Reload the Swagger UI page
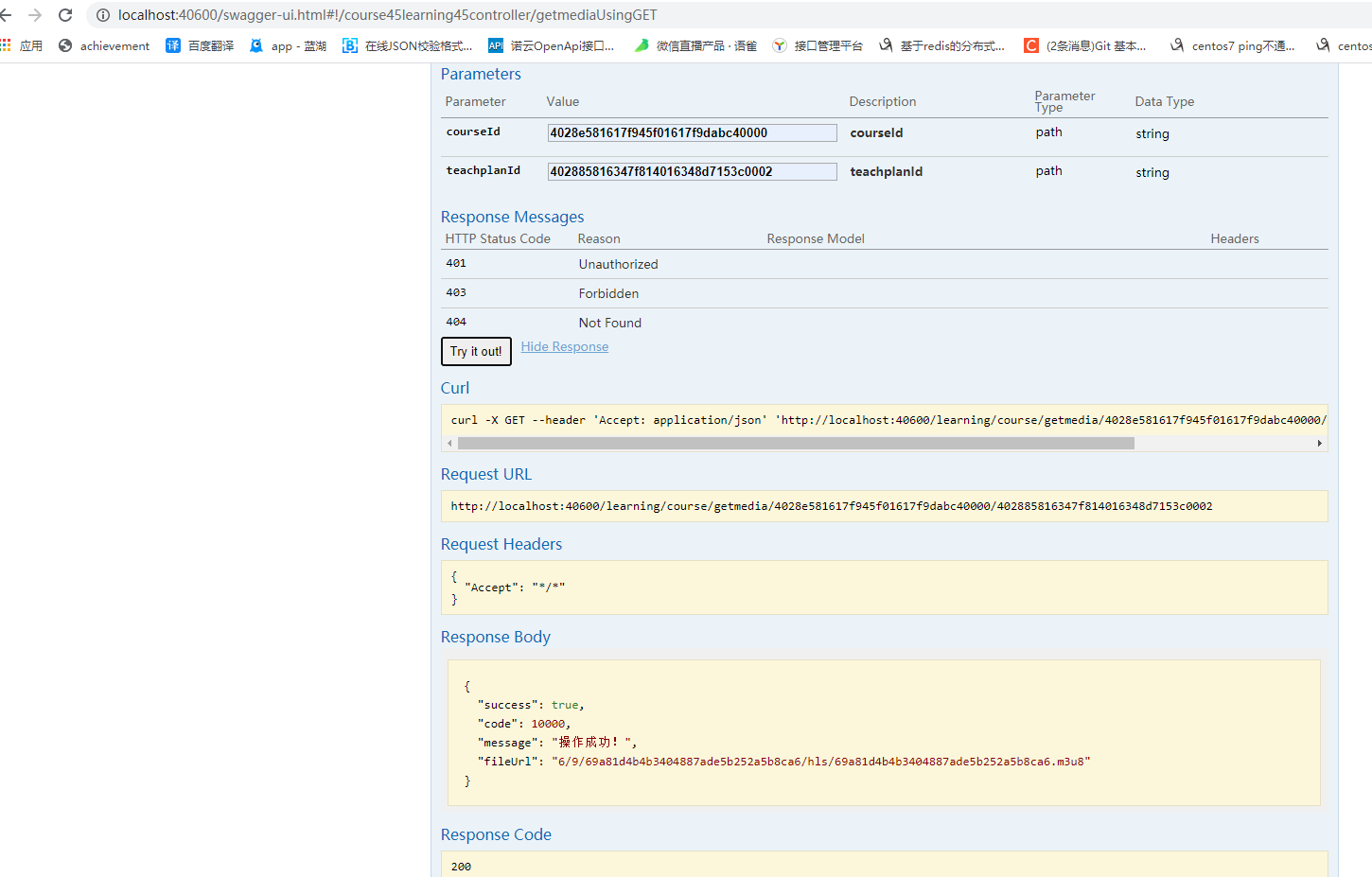This screenshot has width=1372, height=877. point(65,15)
